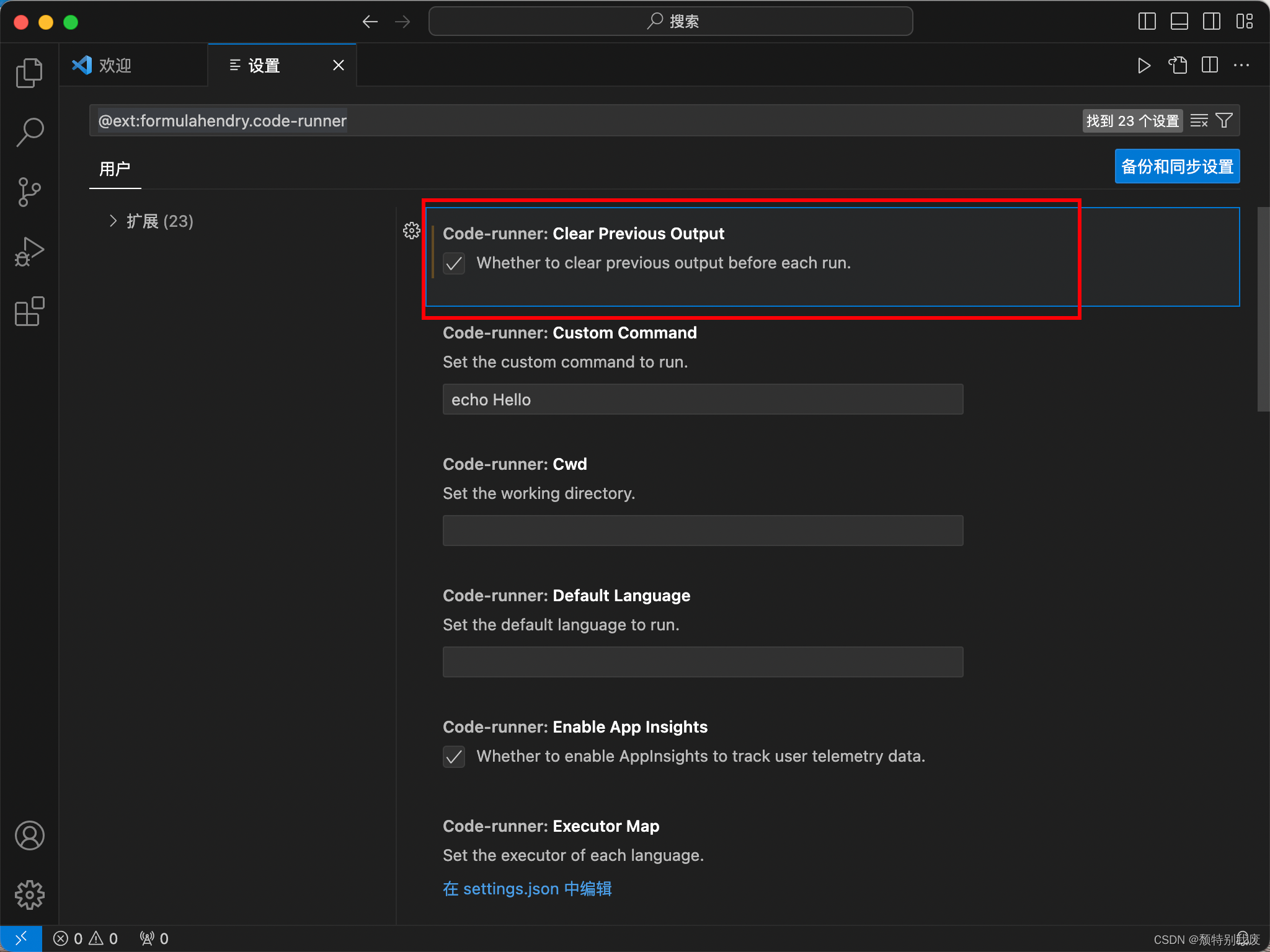Click the Default Language input field
The width and height of the screenshot is (1270, 952).
(x=703, y=662)
